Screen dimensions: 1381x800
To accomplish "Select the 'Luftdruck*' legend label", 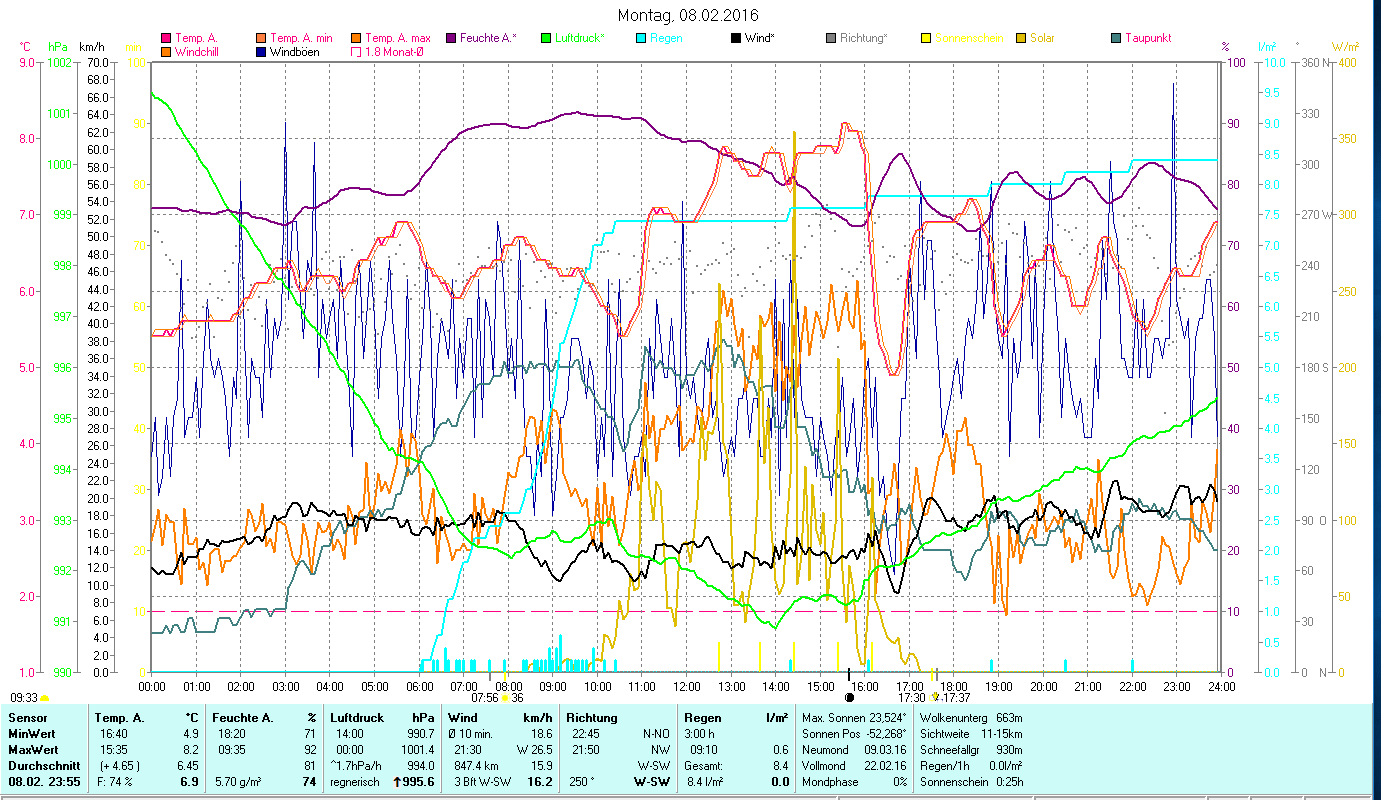I will [x=579, y=38].
